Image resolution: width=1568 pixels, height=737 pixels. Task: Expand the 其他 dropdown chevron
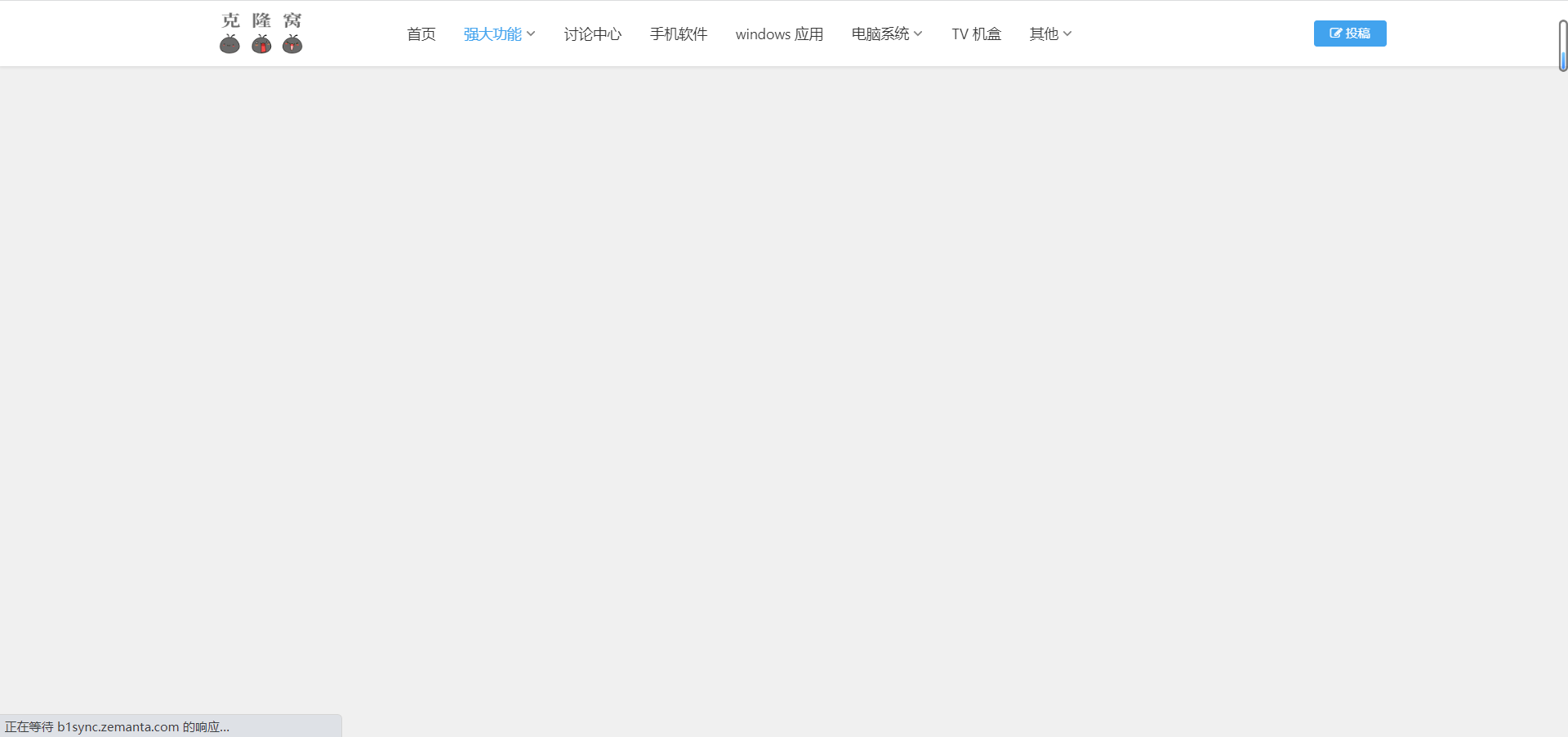click(x=1067, y=34)
